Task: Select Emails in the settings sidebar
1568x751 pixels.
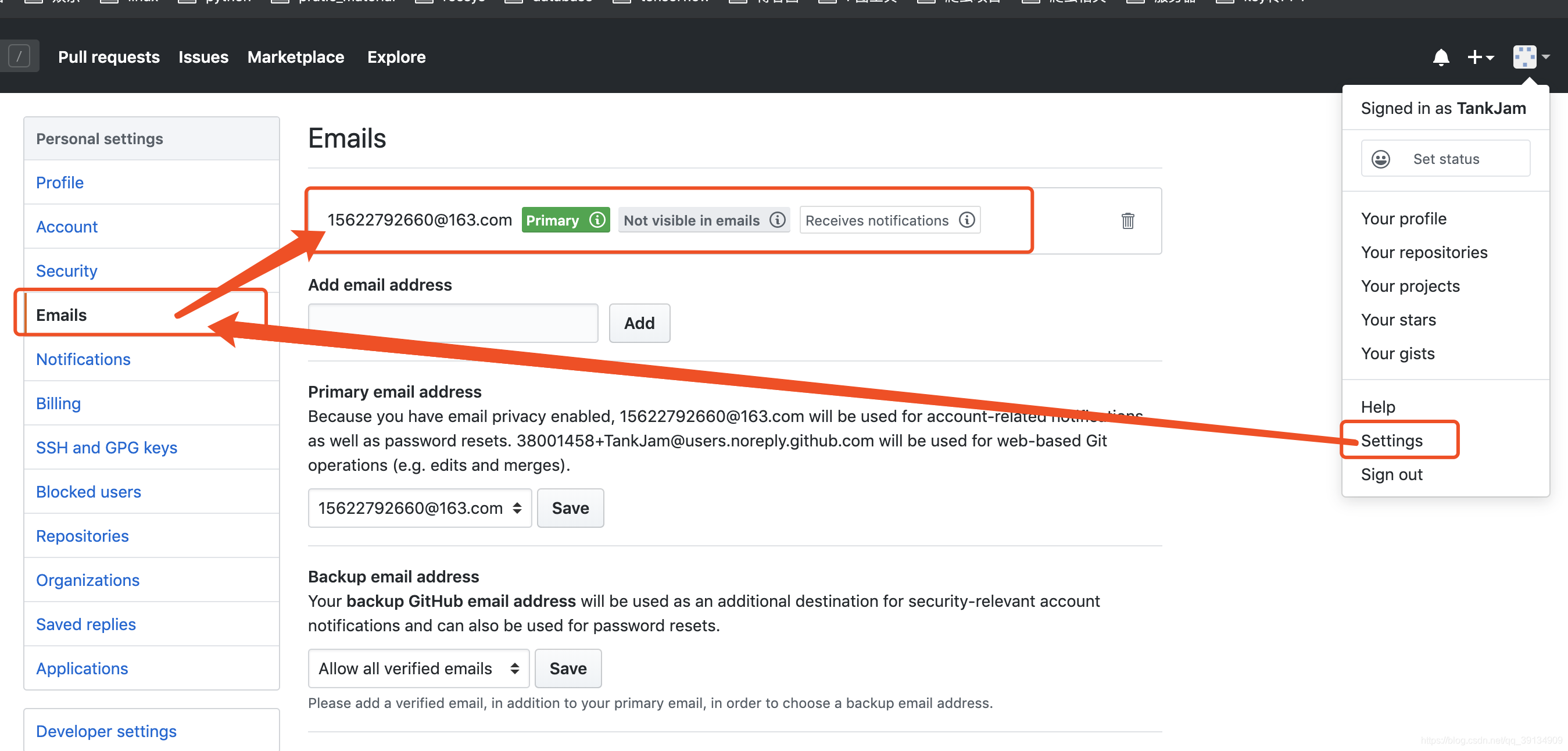Action: (x=152, y=315)
